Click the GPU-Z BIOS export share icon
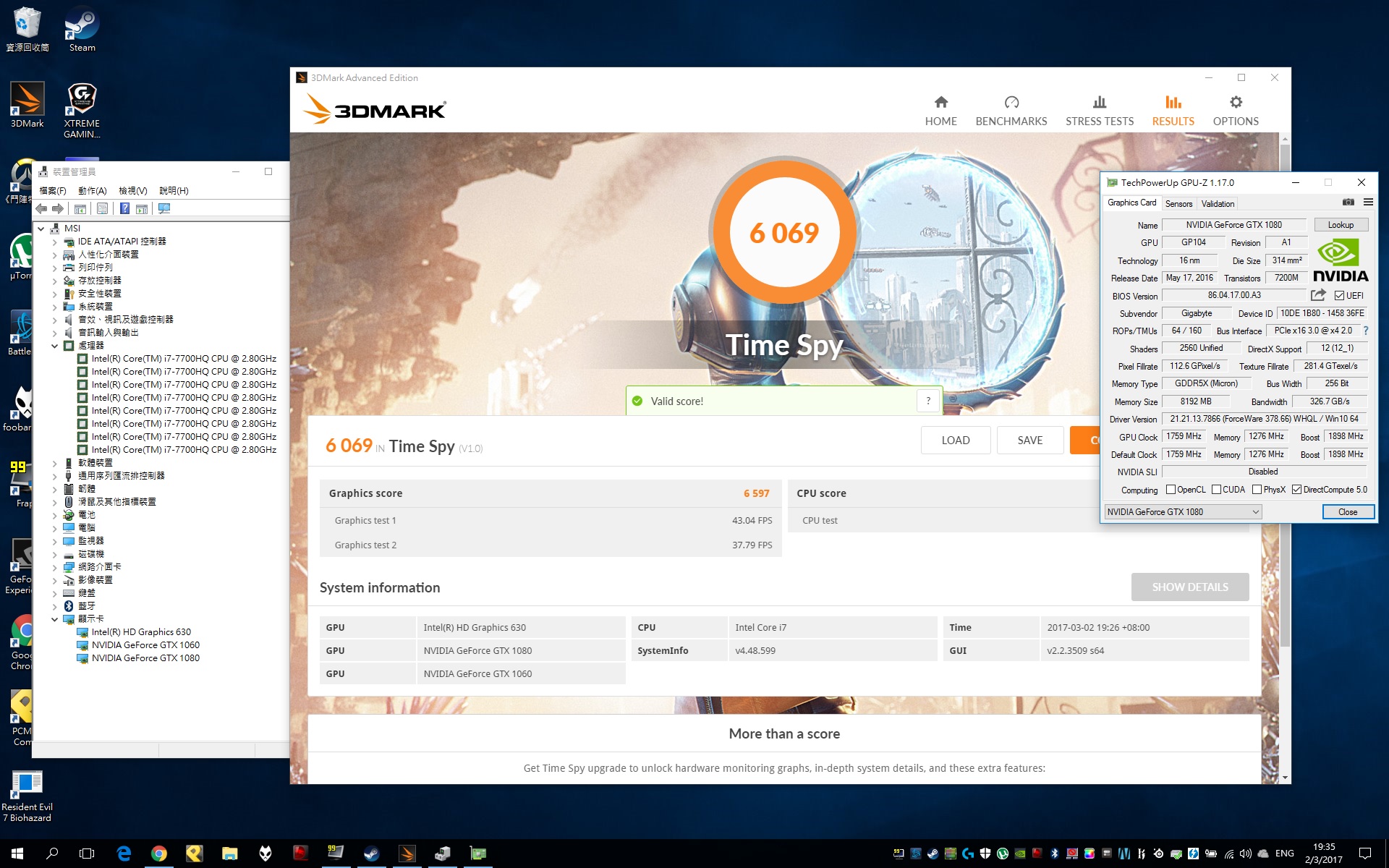1389x868 pixels. (x=1318, y=295)
